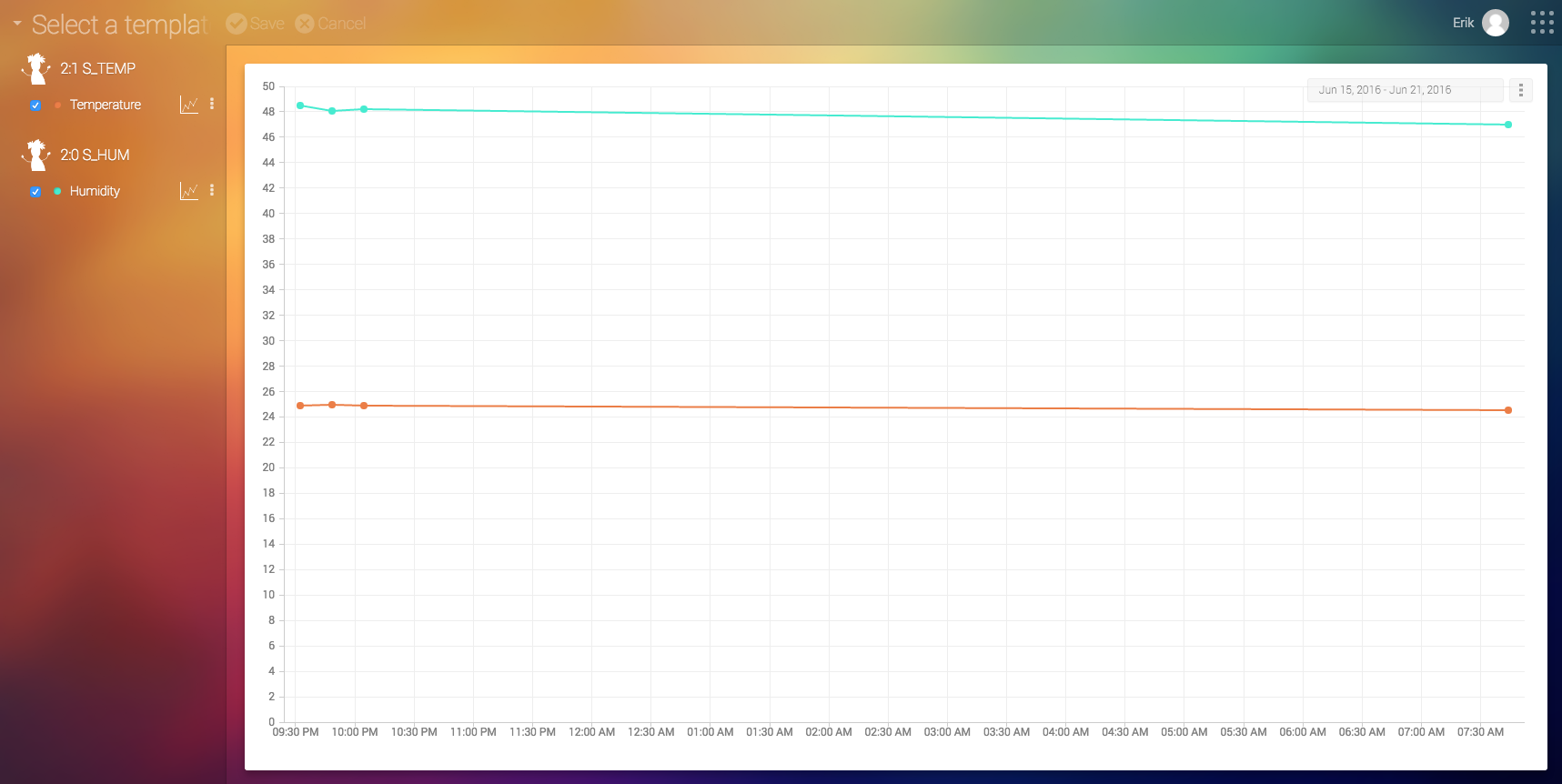Open chart type icon for Temperature
Screen dimensions: 1562x784
189,105
